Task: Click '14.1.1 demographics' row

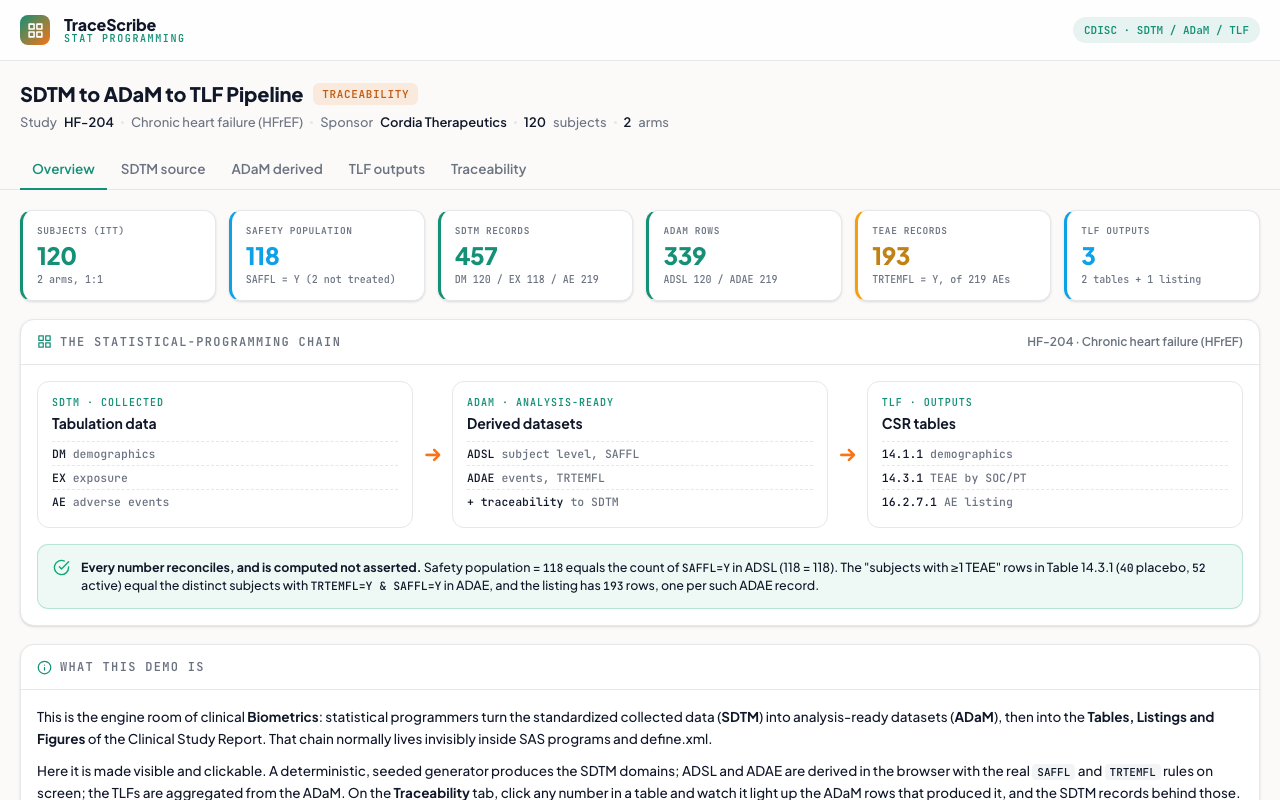Action: tap(1055, 454)
